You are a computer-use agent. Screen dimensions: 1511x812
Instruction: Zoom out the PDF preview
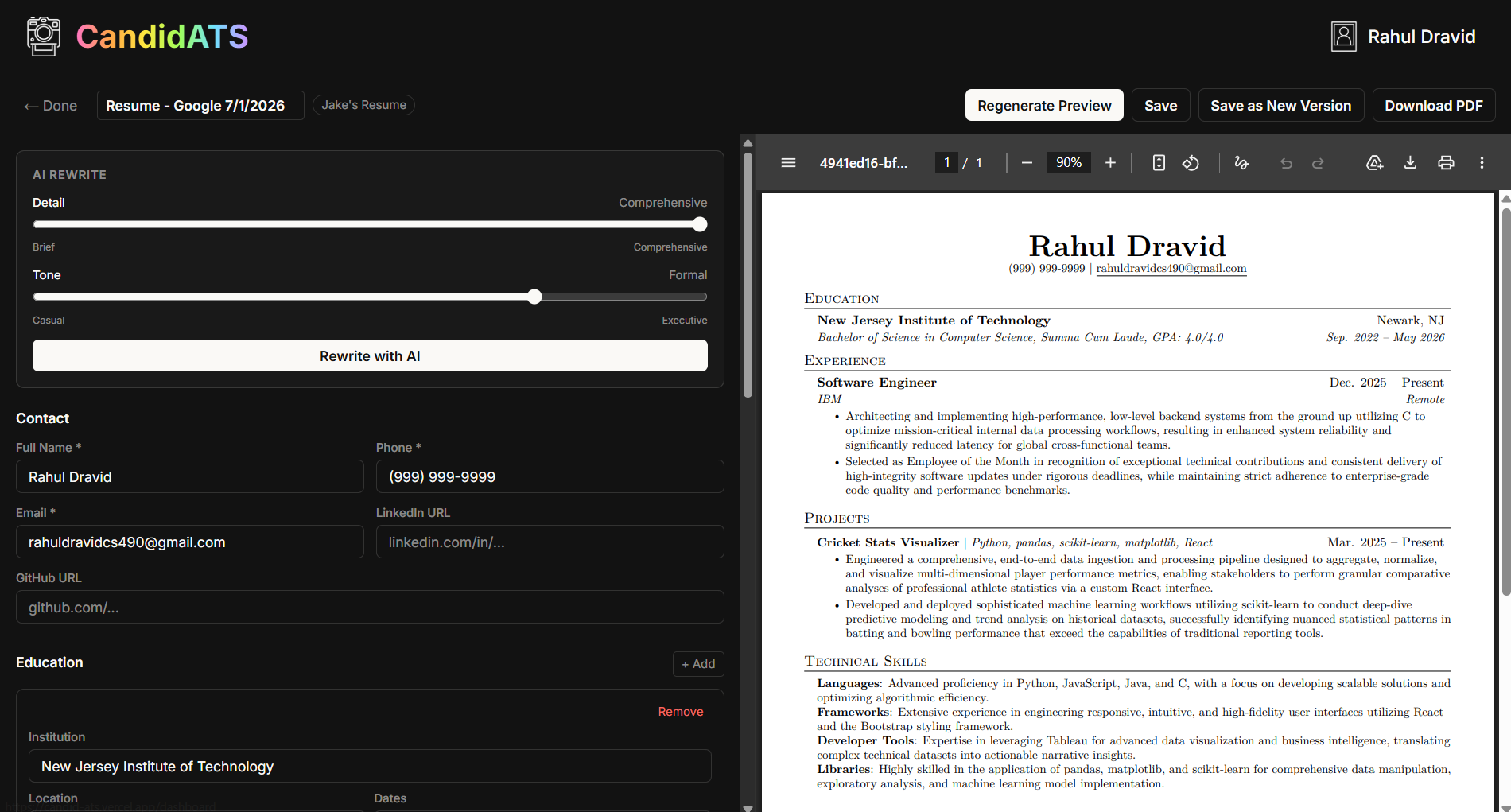[x=1027, y=163]
